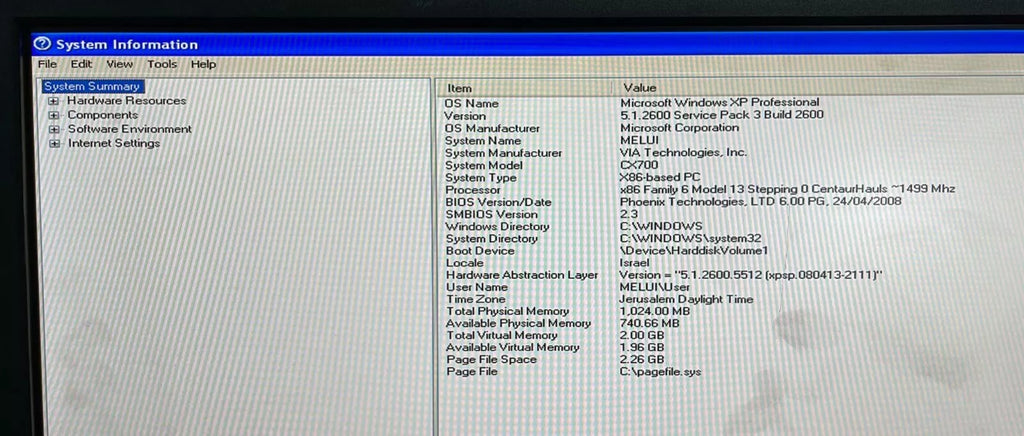Click value Jerusalem Daylight Time
The image size is (1024, 436).
(x=686, y=299)
